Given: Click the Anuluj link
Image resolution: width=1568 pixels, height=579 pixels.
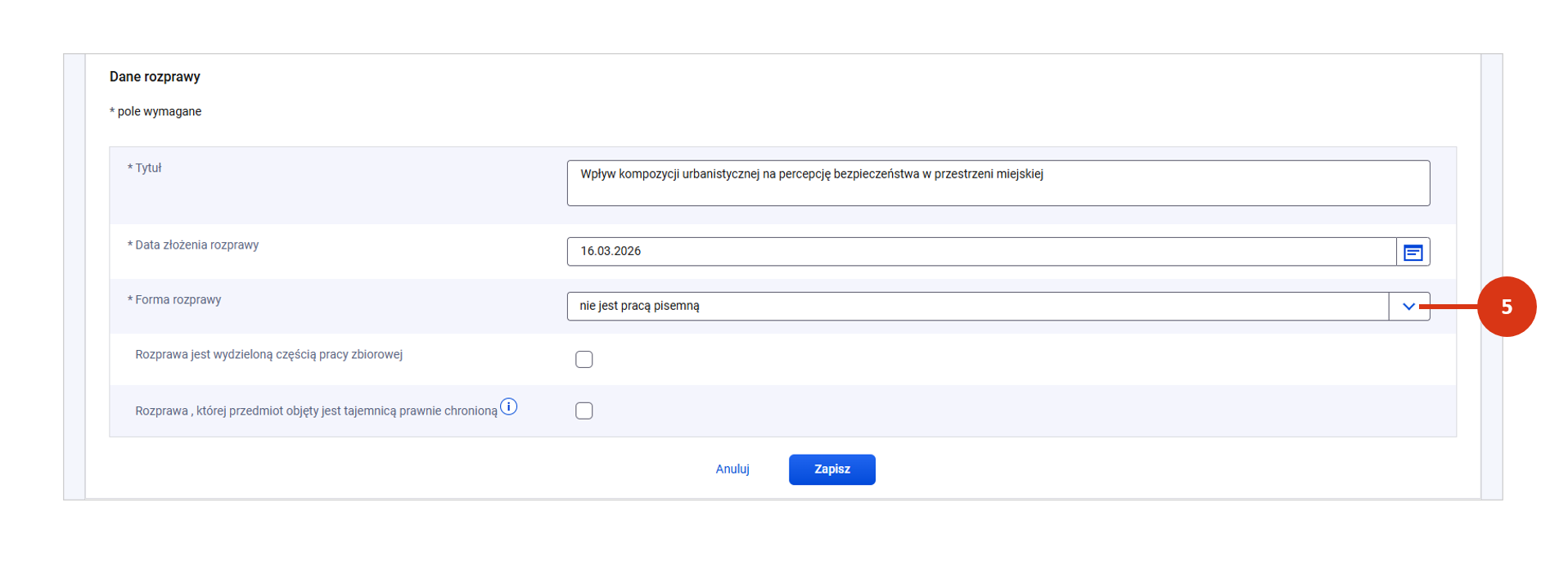Looking at the screenshot, I should pos(732,469).
